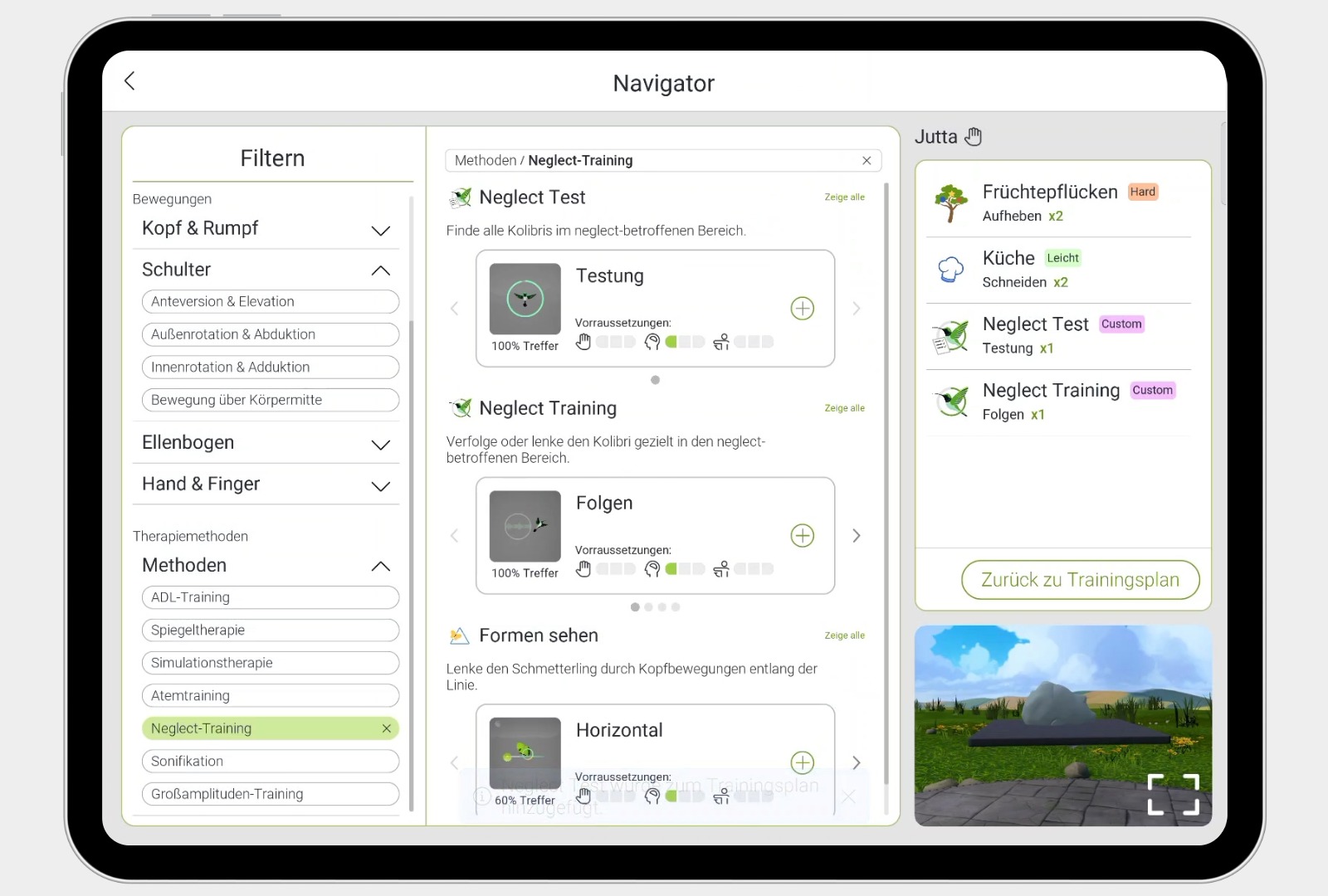Click the hand icon next to Jutta
Image resolution: width=1328 pixels, height=896 pixels.
[973, 136]
